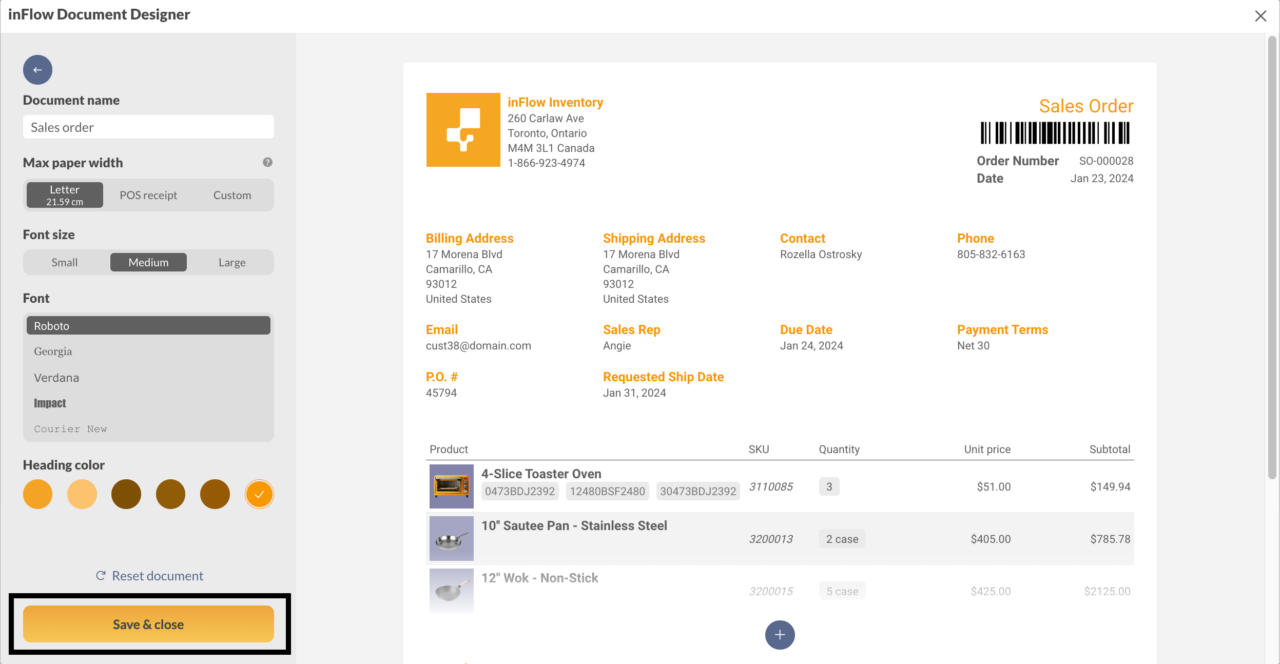Click inside the Document name field
The width and height of the screenshot is (1280, 664).
click(x=148, y=126)
